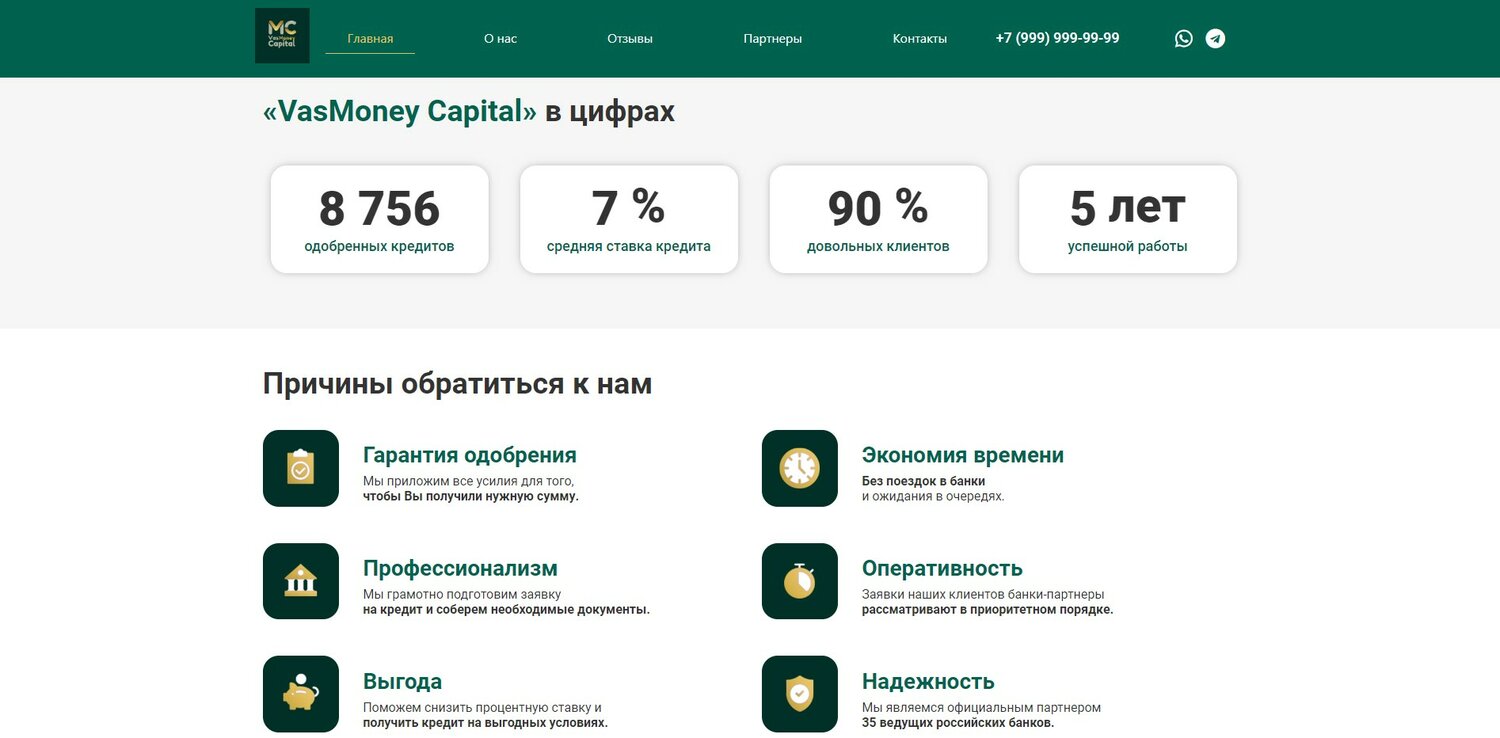Open the Telegram contact icon
The width and height of the screenshot is (1500, 738).
coord(1215,39)
